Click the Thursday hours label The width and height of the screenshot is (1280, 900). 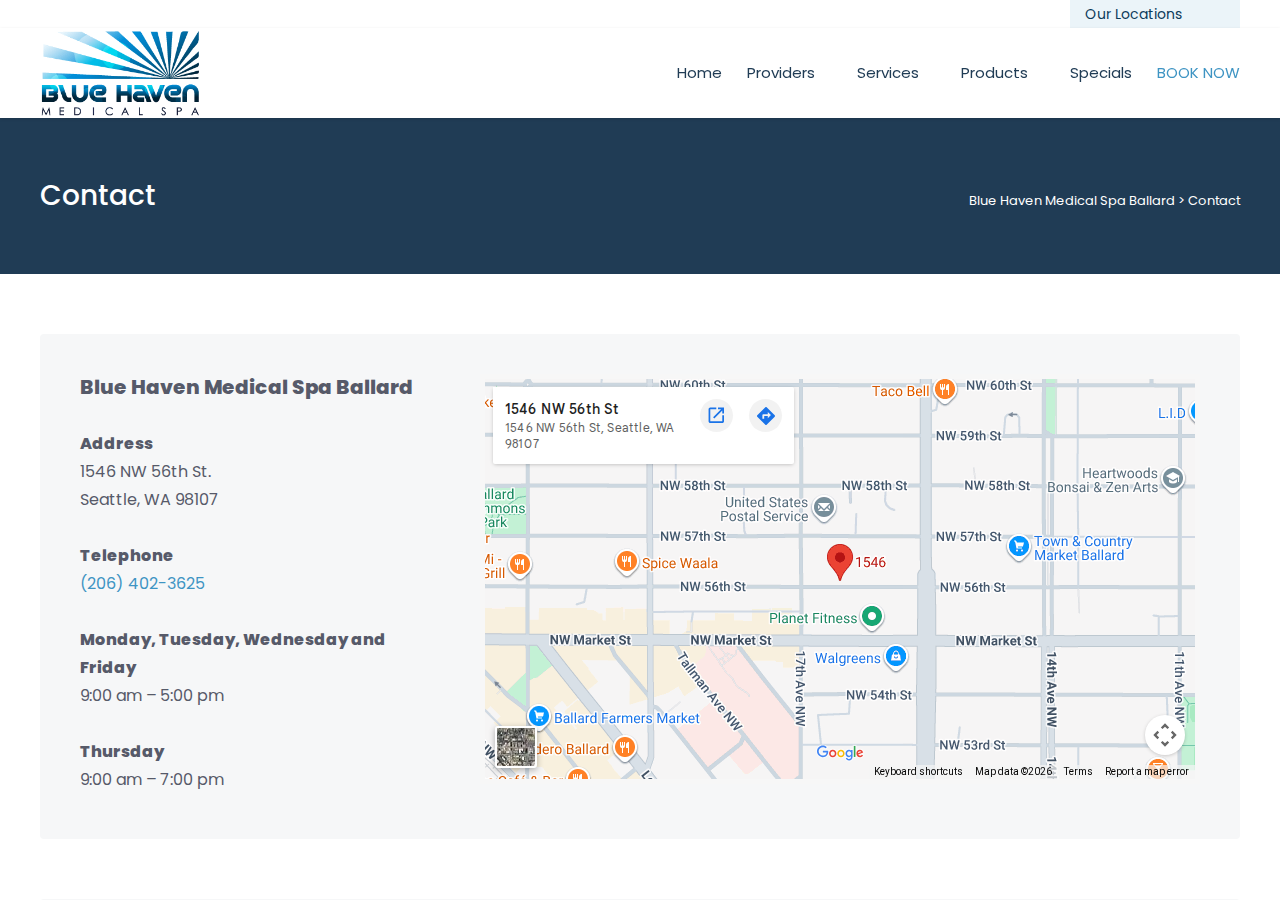coord(122,751)
